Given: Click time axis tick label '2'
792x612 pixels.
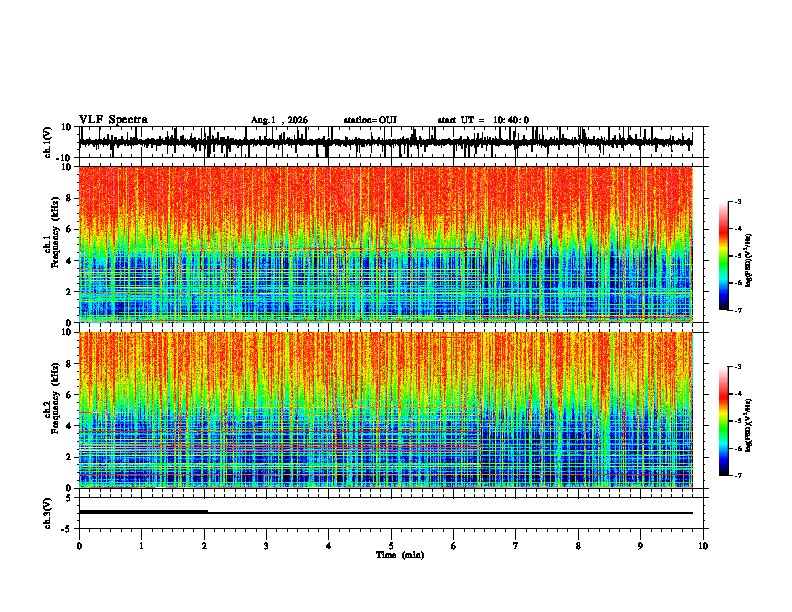Looking at the screenshot, I should click(204, 546).
